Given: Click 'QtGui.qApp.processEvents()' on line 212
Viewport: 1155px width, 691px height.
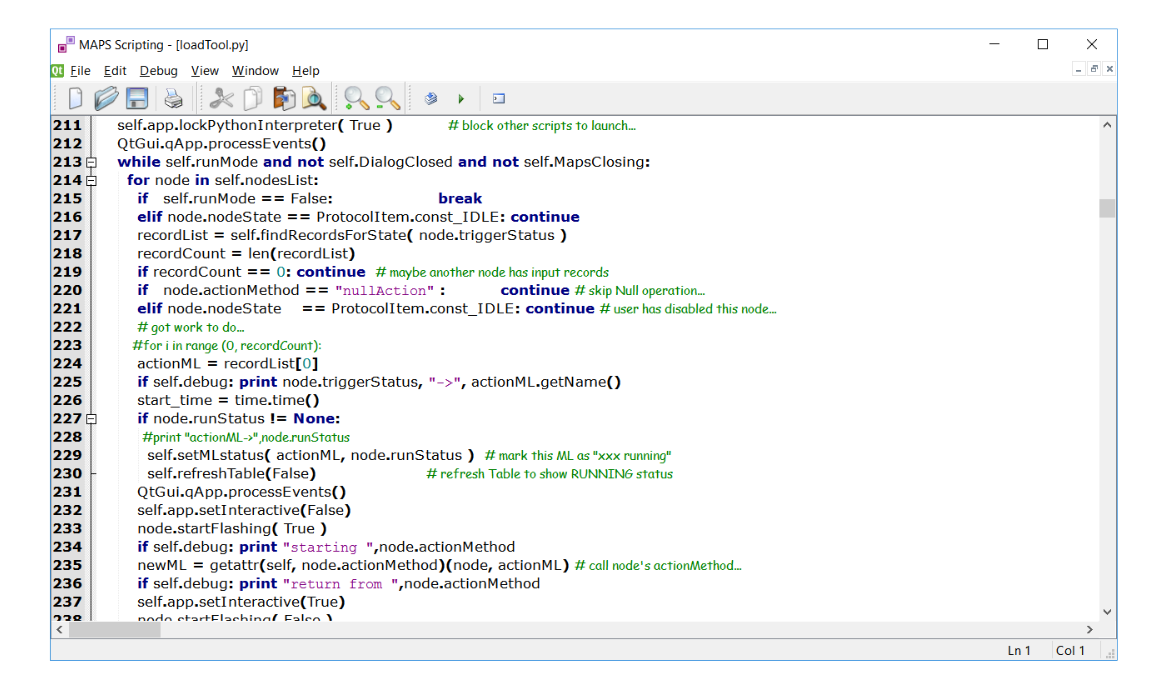Looking at the screenshot, I should 221,144.
